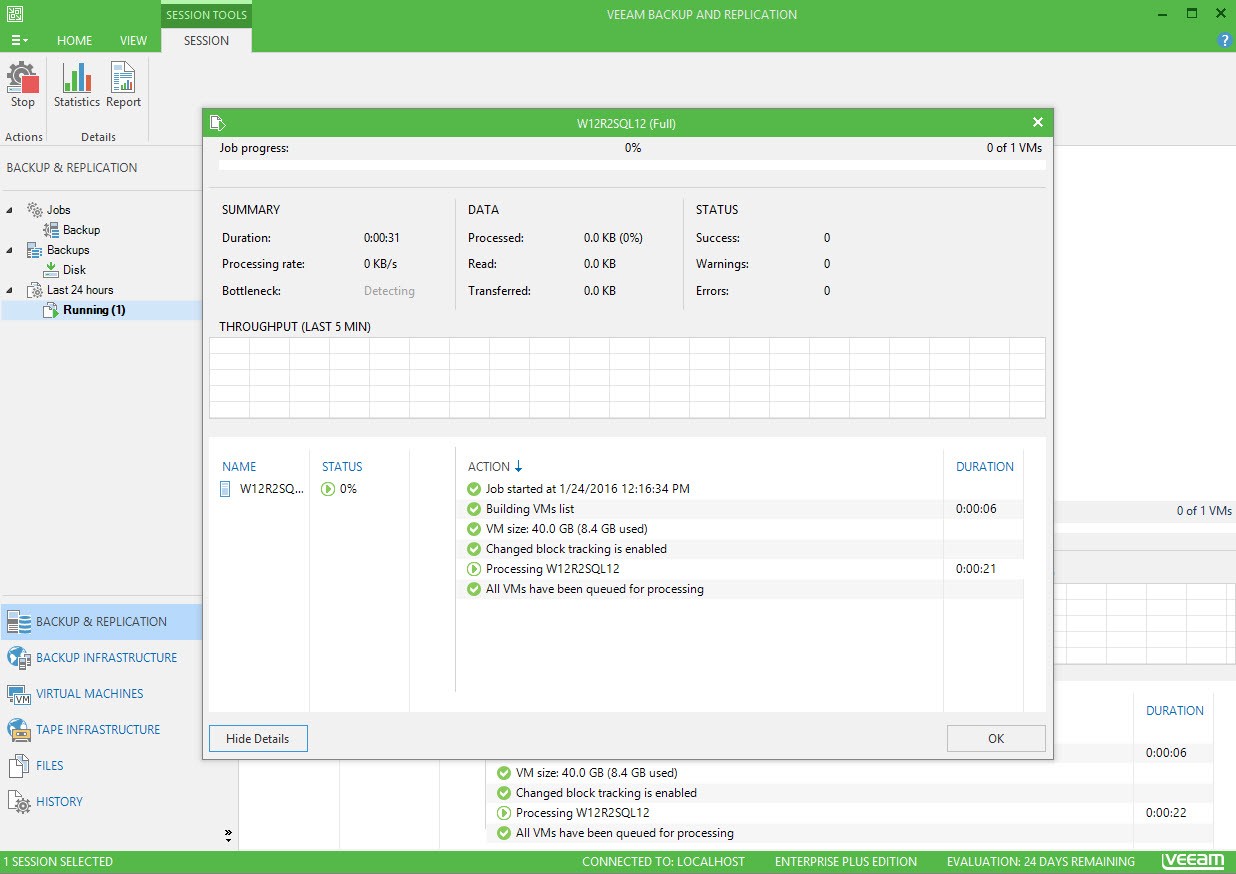Select 'All VMs have been queued' in background window
The image size is (1236, 874).
(850, 833)
